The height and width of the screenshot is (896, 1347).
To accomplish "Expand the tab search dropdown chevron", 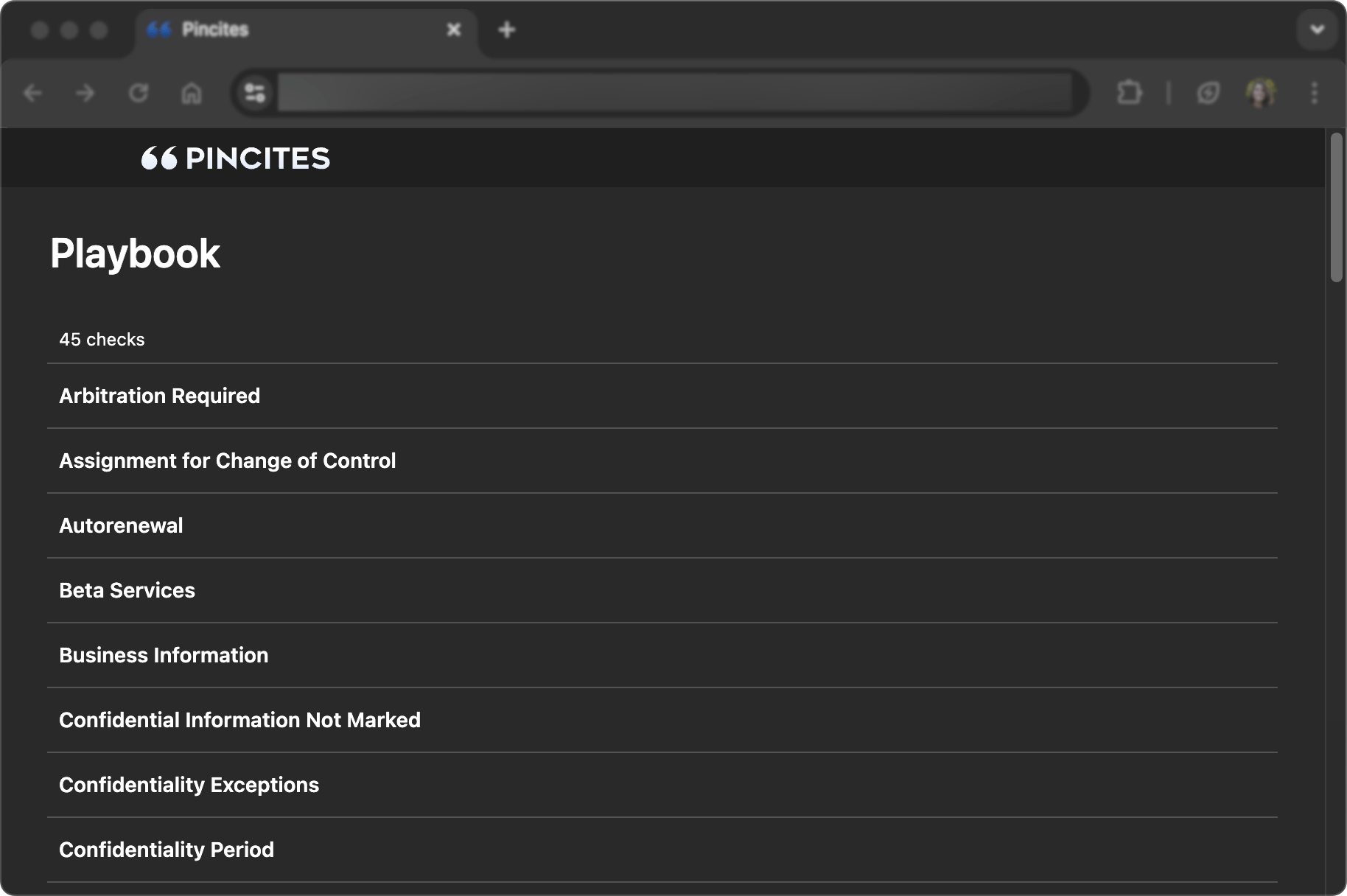I will (x=1317, y=29).
